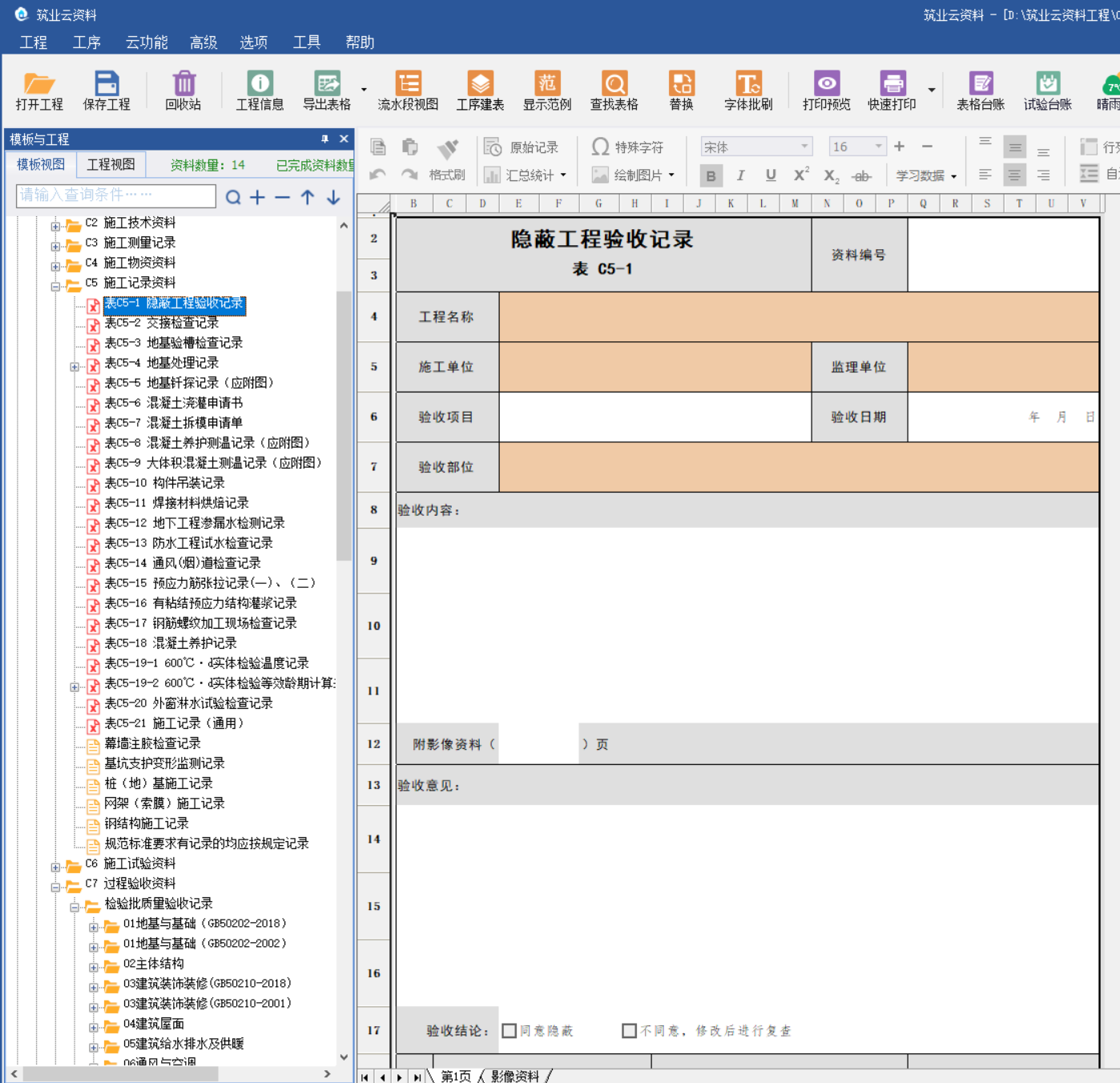Toggle italic formatting button
The height and width of the screenshot is (1083, 1120).
pos(740,175)
